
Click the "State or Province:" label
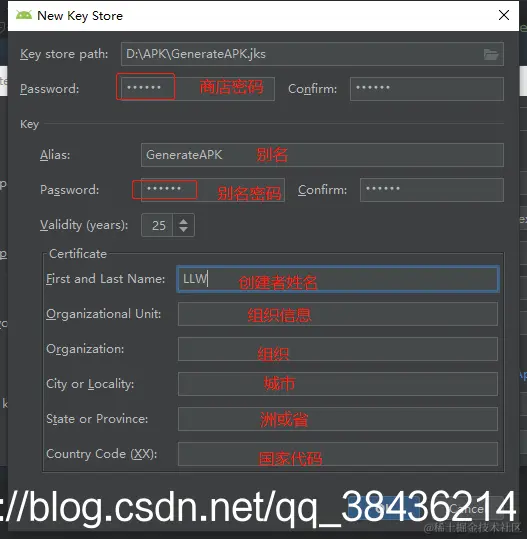click(97, 419)
